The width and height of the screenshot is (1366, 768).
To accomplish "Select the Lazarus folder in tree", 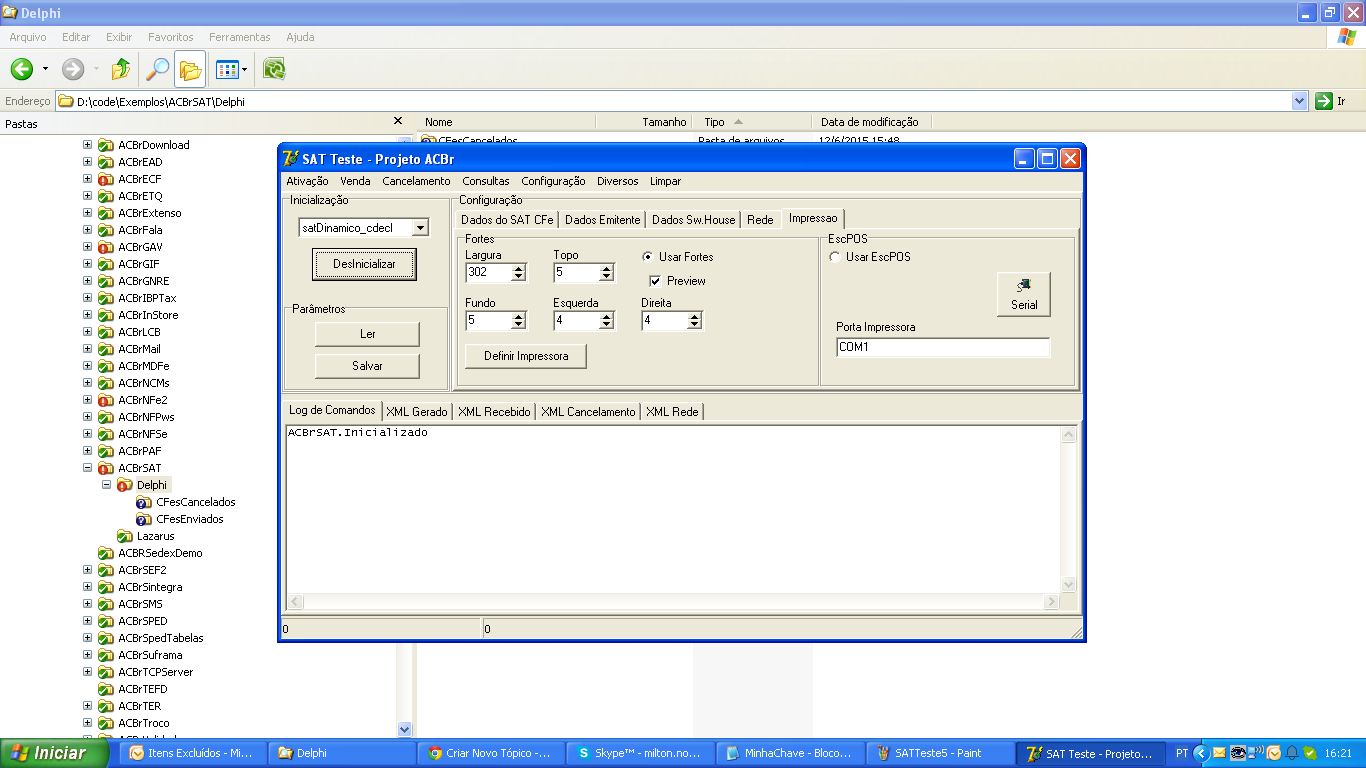I will pyautogui.click(x=155, y=536).
